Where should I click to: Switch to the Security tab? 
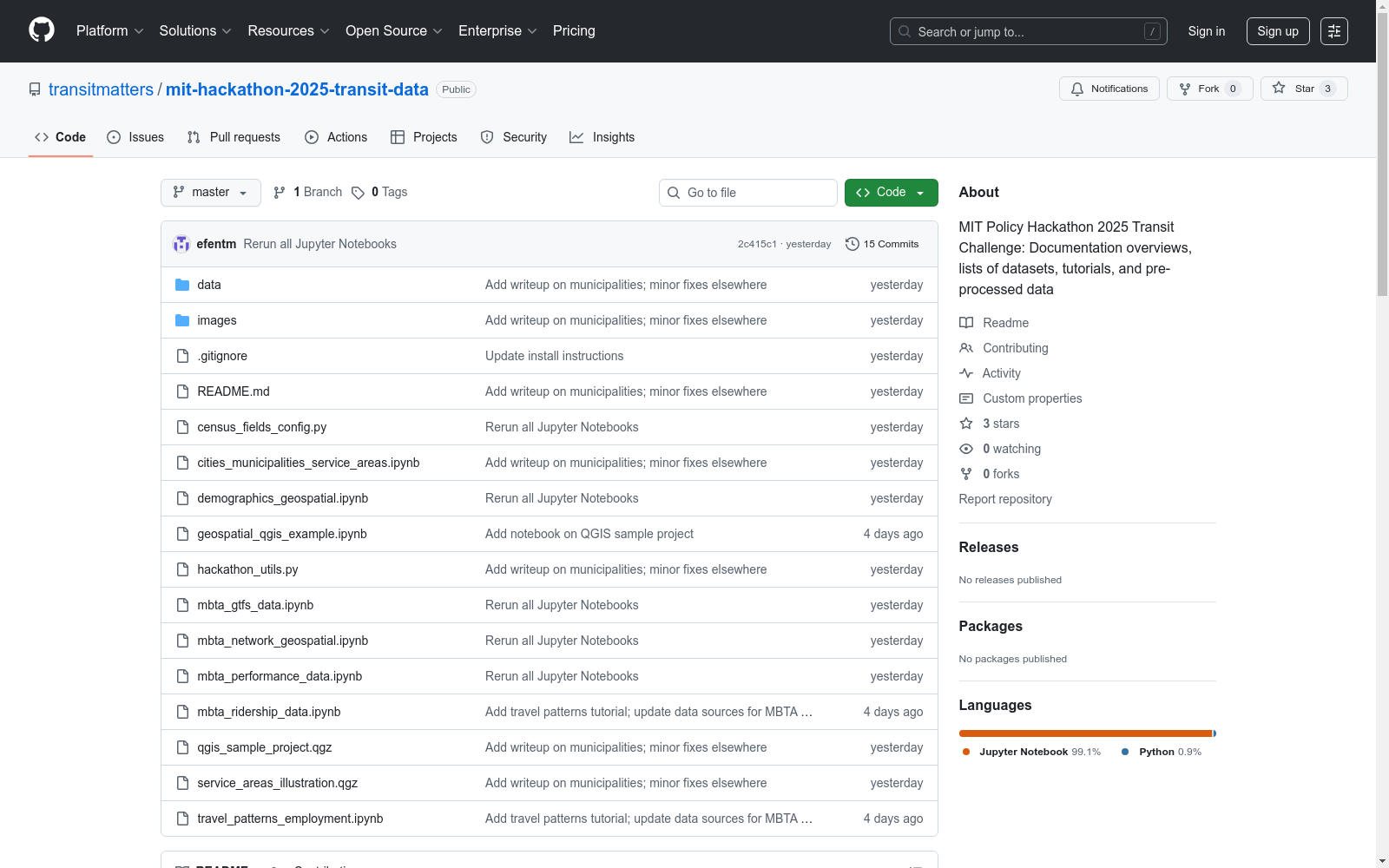(514, 137)
